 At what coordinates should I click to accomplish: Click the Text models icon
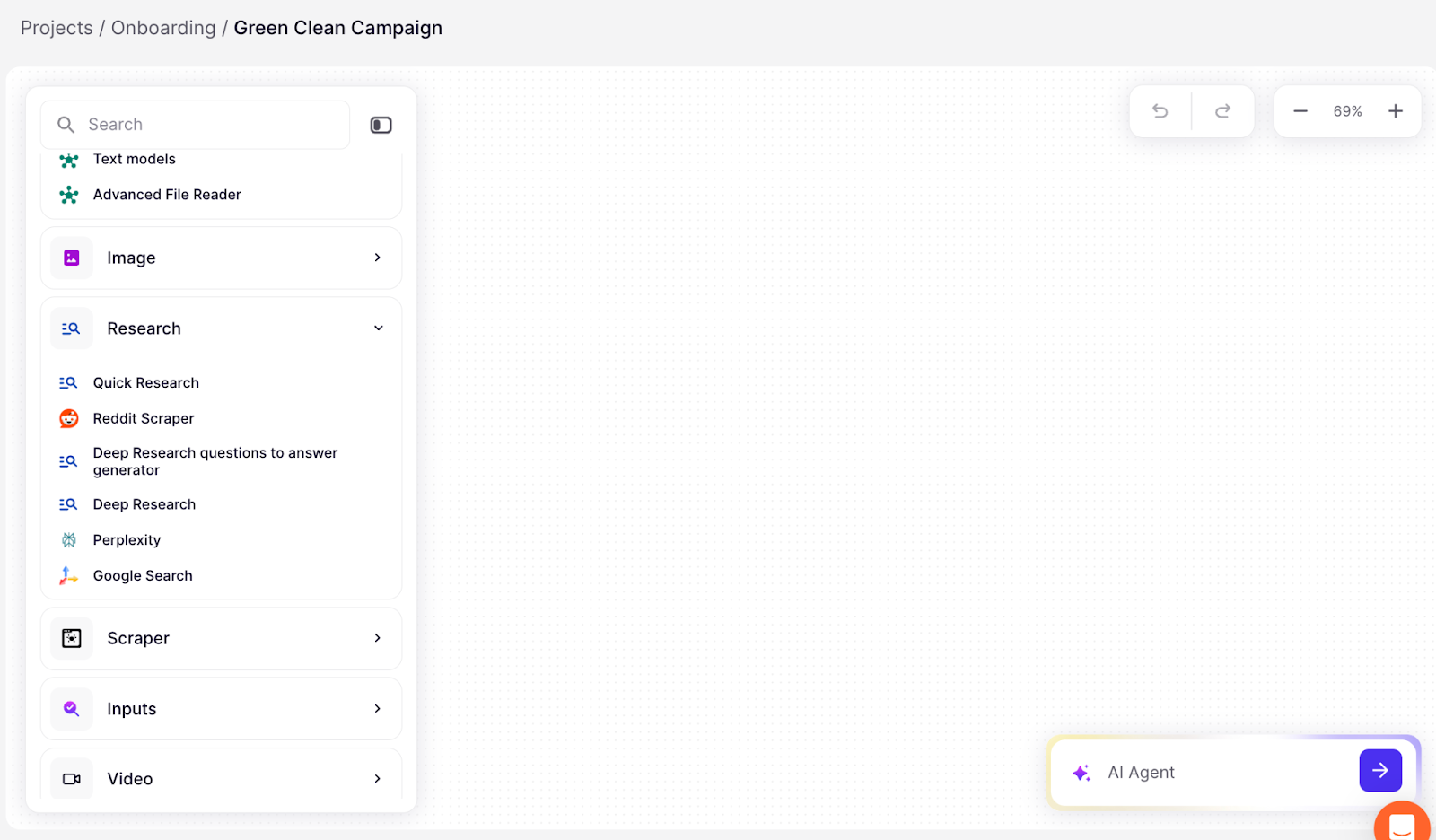(x=70, y=159)
